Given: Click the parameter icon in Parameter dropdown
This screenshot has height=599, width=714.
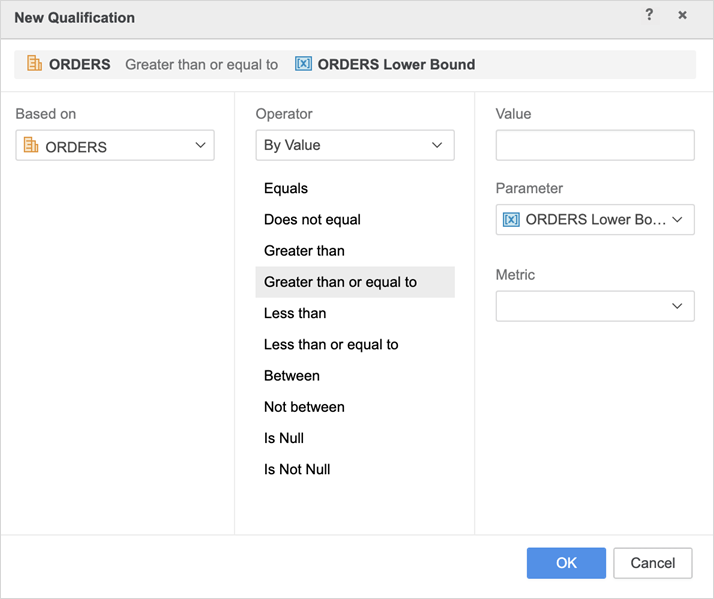Looking at the screenshot, I should pos(511,219).
